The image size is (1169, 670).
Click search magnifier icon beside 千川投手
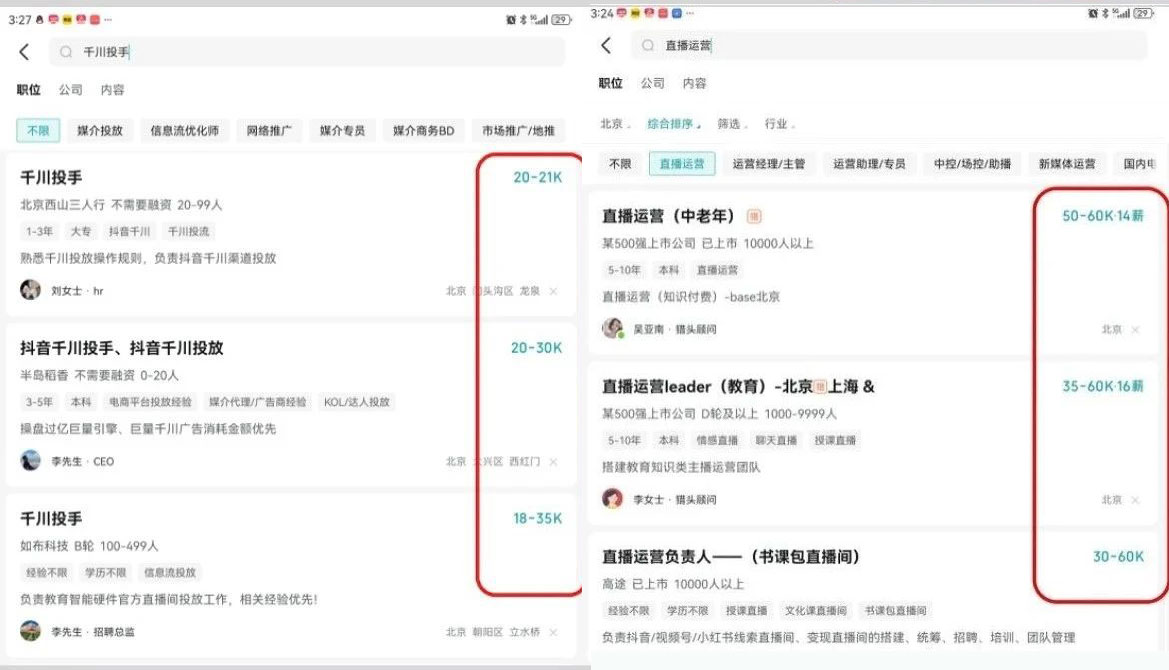(x=66, y=52)
